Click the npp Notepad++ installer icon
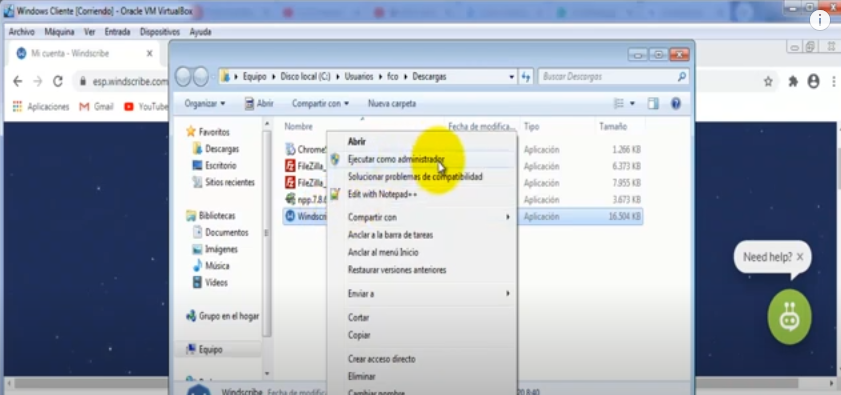 click(290, 200)
